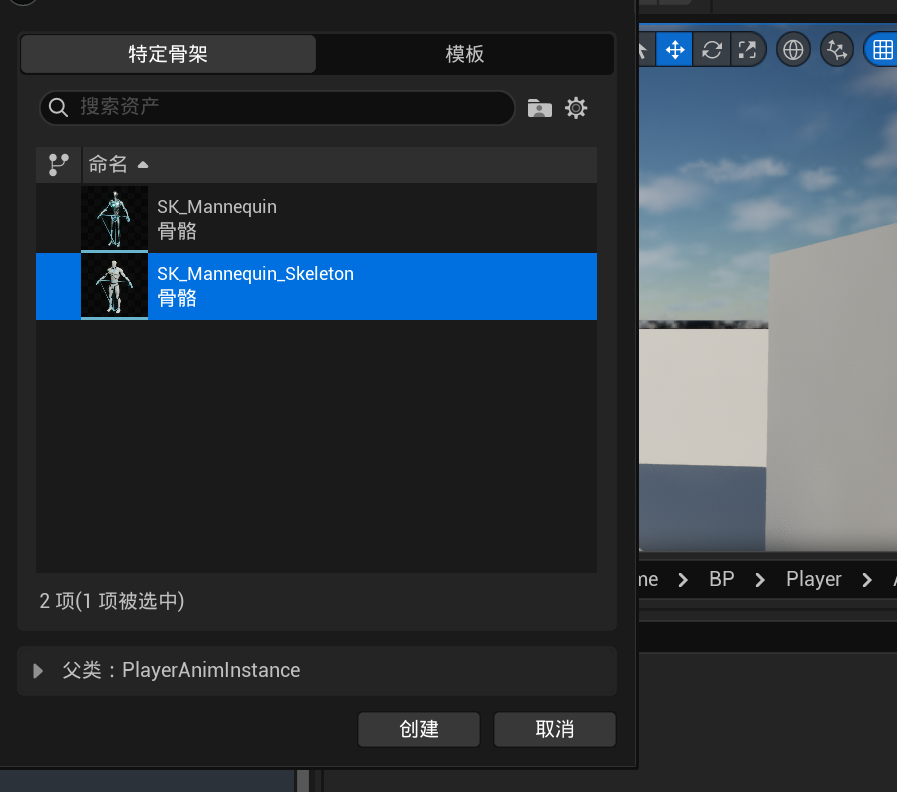The width and height of the screenshot is (897, 792).
Task: Click the 搜索资产 search field
Action: [x=277, y=107]
